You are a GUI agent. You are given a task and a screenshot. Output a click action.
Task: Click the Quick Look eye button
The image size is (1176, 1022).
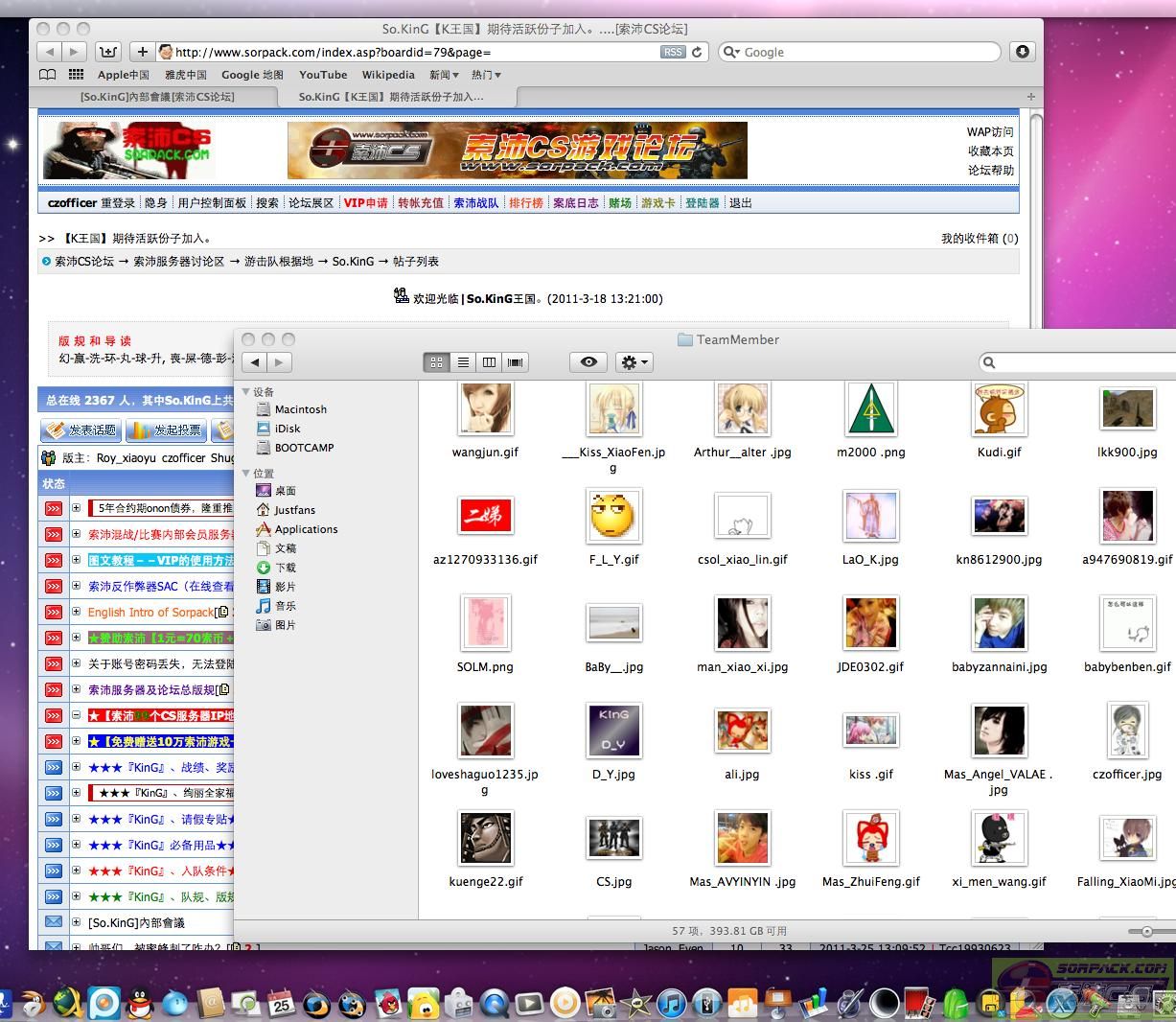[588, 362]
